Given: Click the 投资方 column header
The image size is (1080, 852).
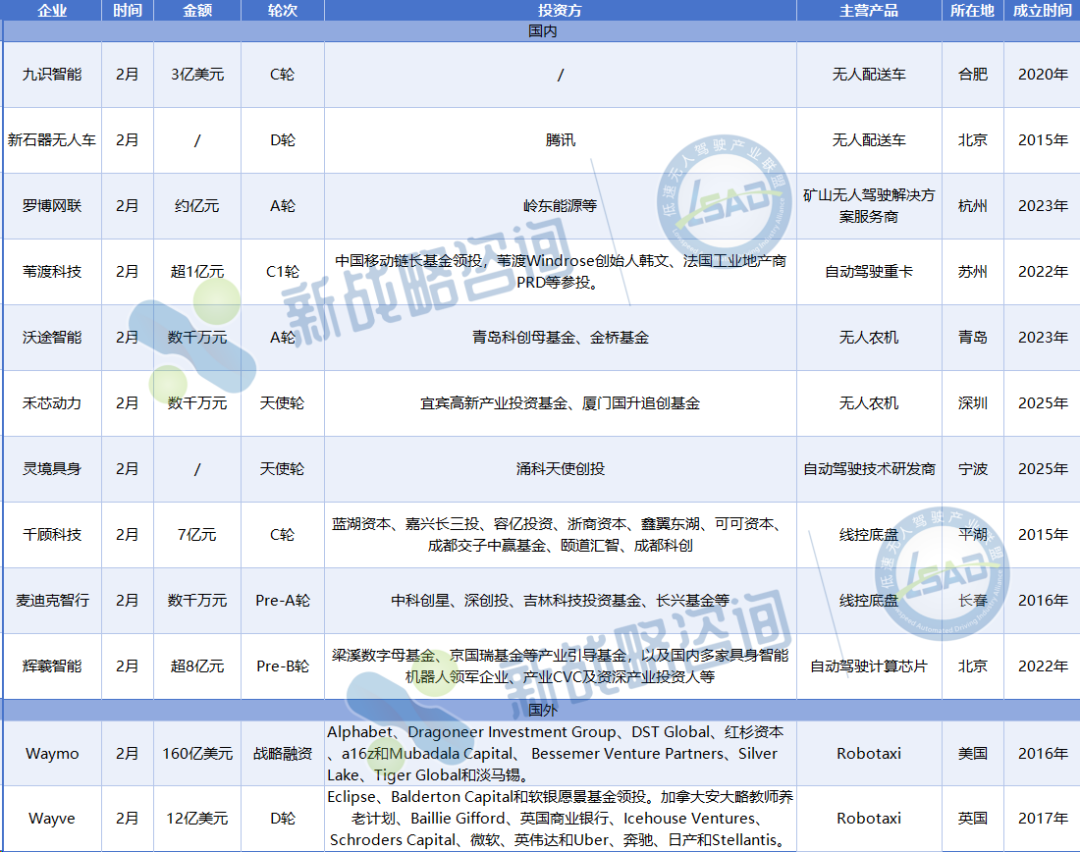Looking at the screenshot, I should tap(560, 10).
